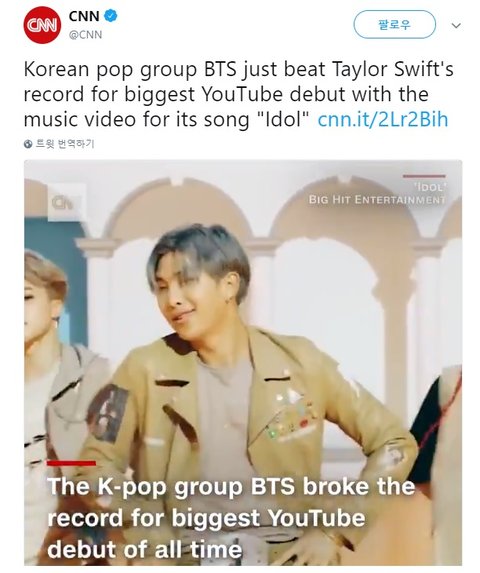Viewport: 480px width, 573px height.
Task: Open the CNN profile avatar logo
Action: tap(42, 25)
